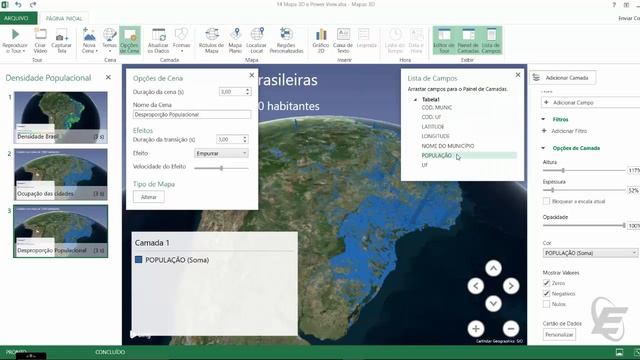Click Personalizar data card button
This screenshot has width=640, height=360.
pyautogui.click(x=559, y=335)
